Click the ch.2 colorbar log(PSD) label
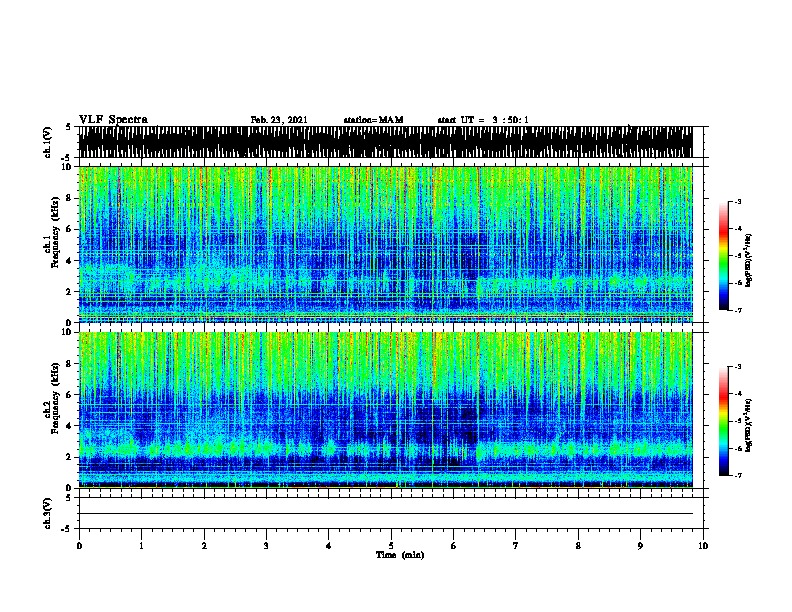 749,425
